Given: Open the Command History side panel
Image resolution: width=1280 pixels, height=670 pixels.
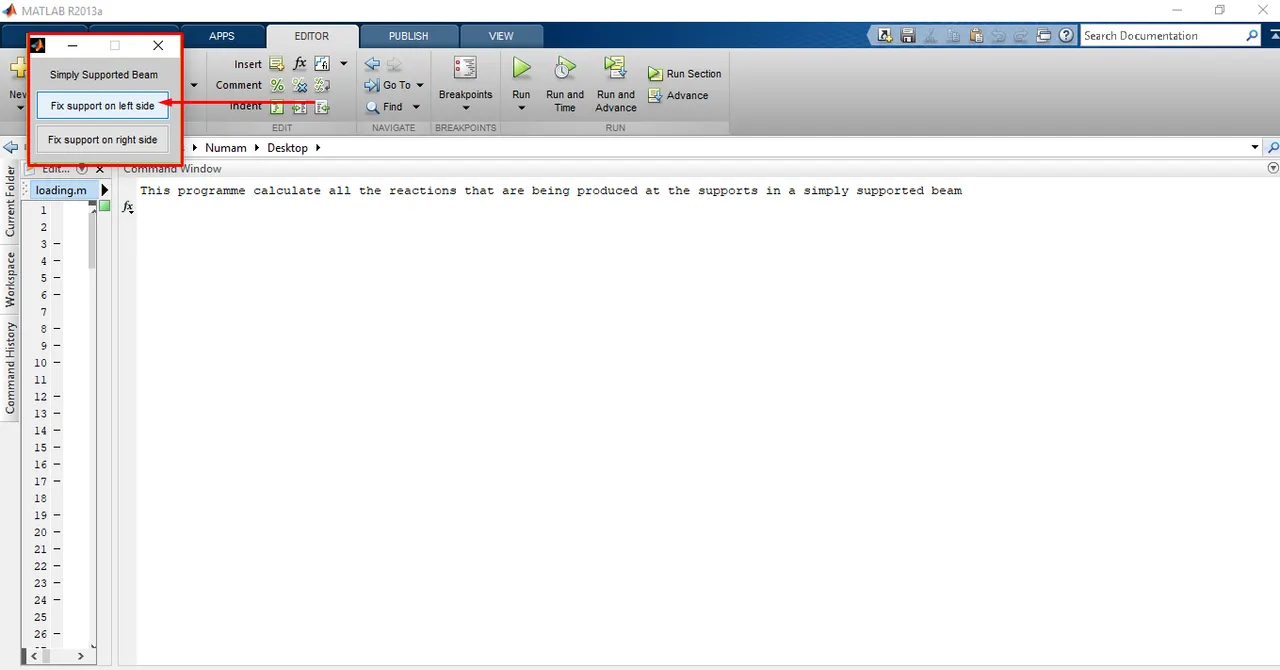Looking at the screenshot, I should (10, 367).
